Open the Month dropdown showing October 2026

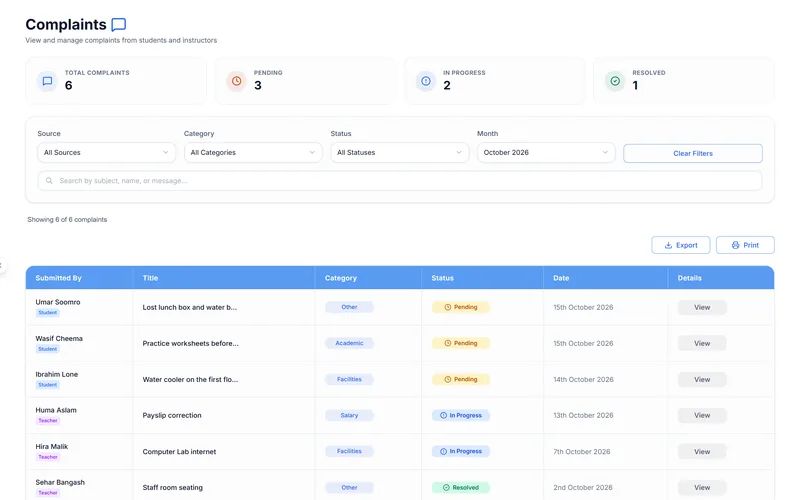tap(546, 153)
